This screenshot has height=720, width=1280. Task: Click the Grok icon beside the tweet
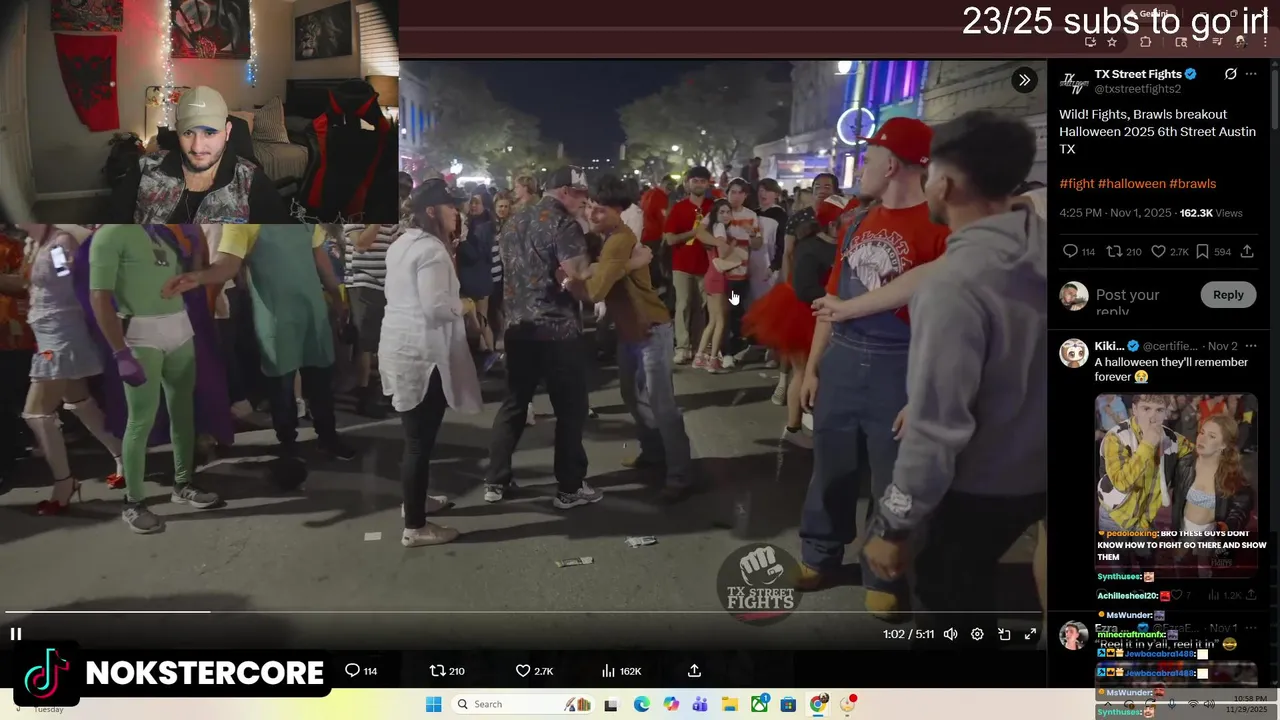pyautogui.click(x=1230, y=74)
